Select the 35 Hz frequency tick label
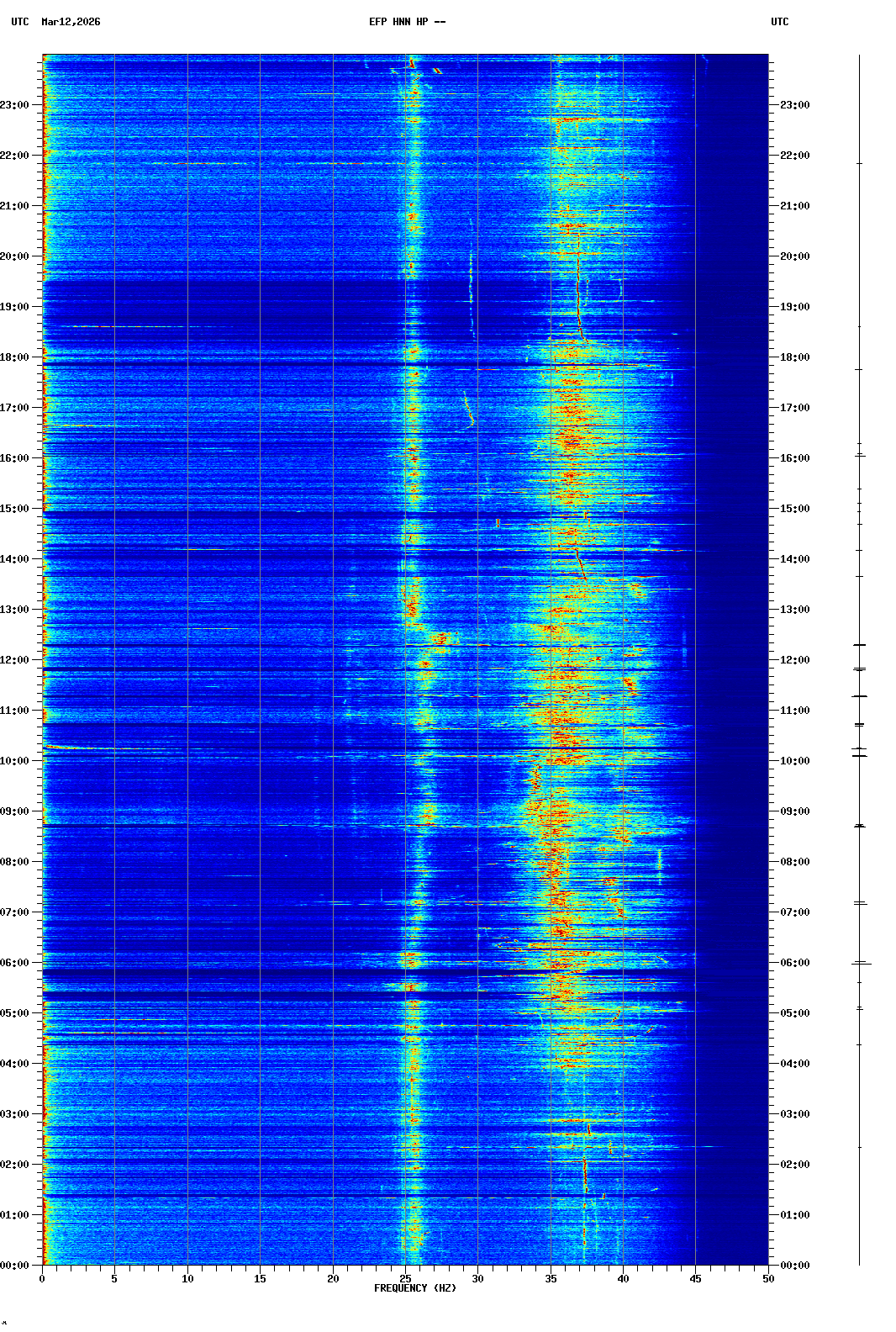 click(x=551, y=1279)
